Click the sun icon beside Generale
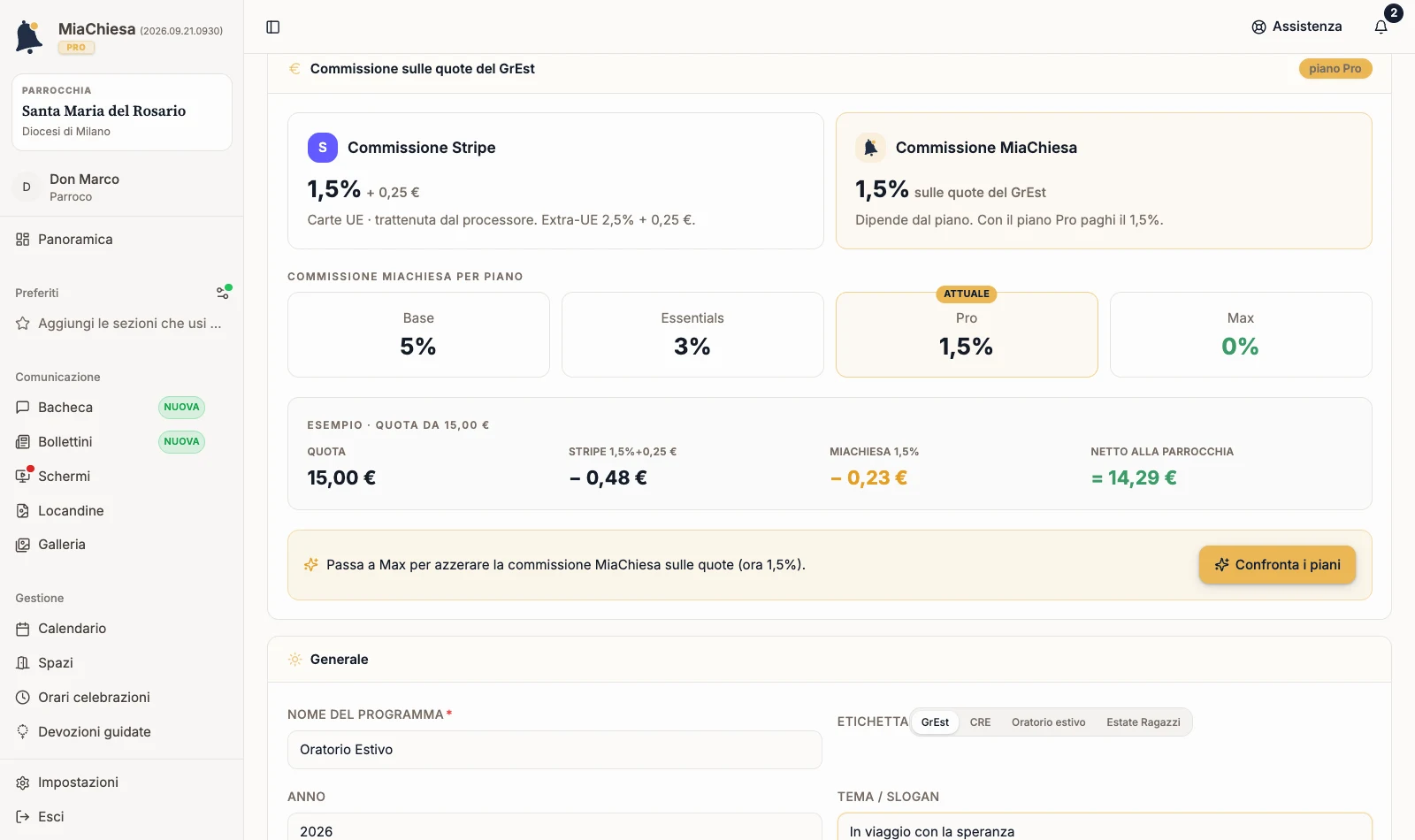Screen dimensions: 1415x840 [294, 660]
